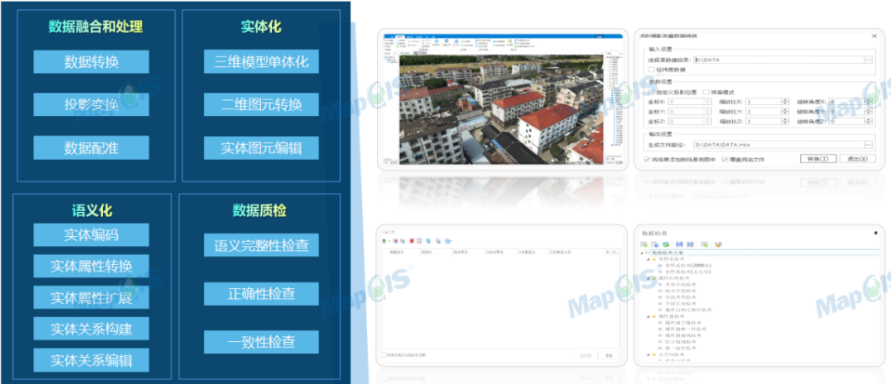Click the orange shield icon in 数据检查 toolbar

click(x=718, y=244)
